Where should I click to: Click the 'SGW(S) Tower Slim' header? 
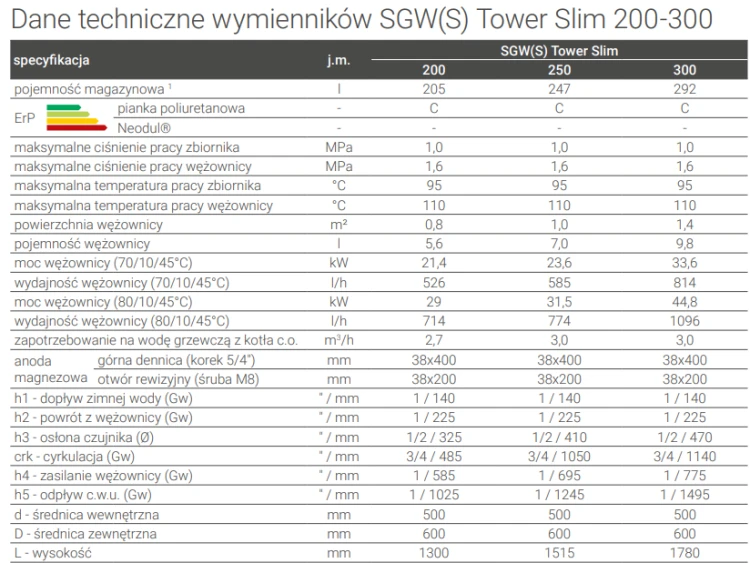pyautogui.click(x=559, y=51)
